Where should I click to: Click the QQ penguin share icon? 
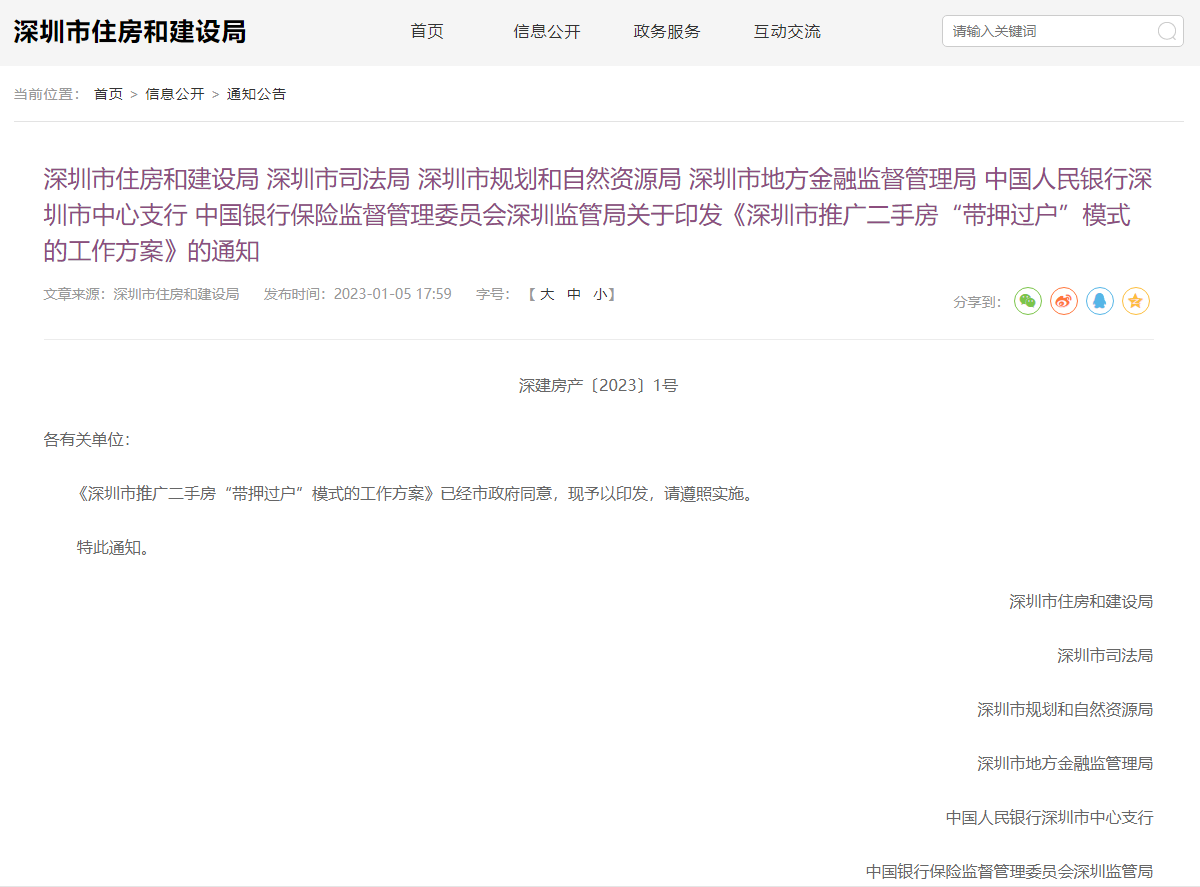1100,301
